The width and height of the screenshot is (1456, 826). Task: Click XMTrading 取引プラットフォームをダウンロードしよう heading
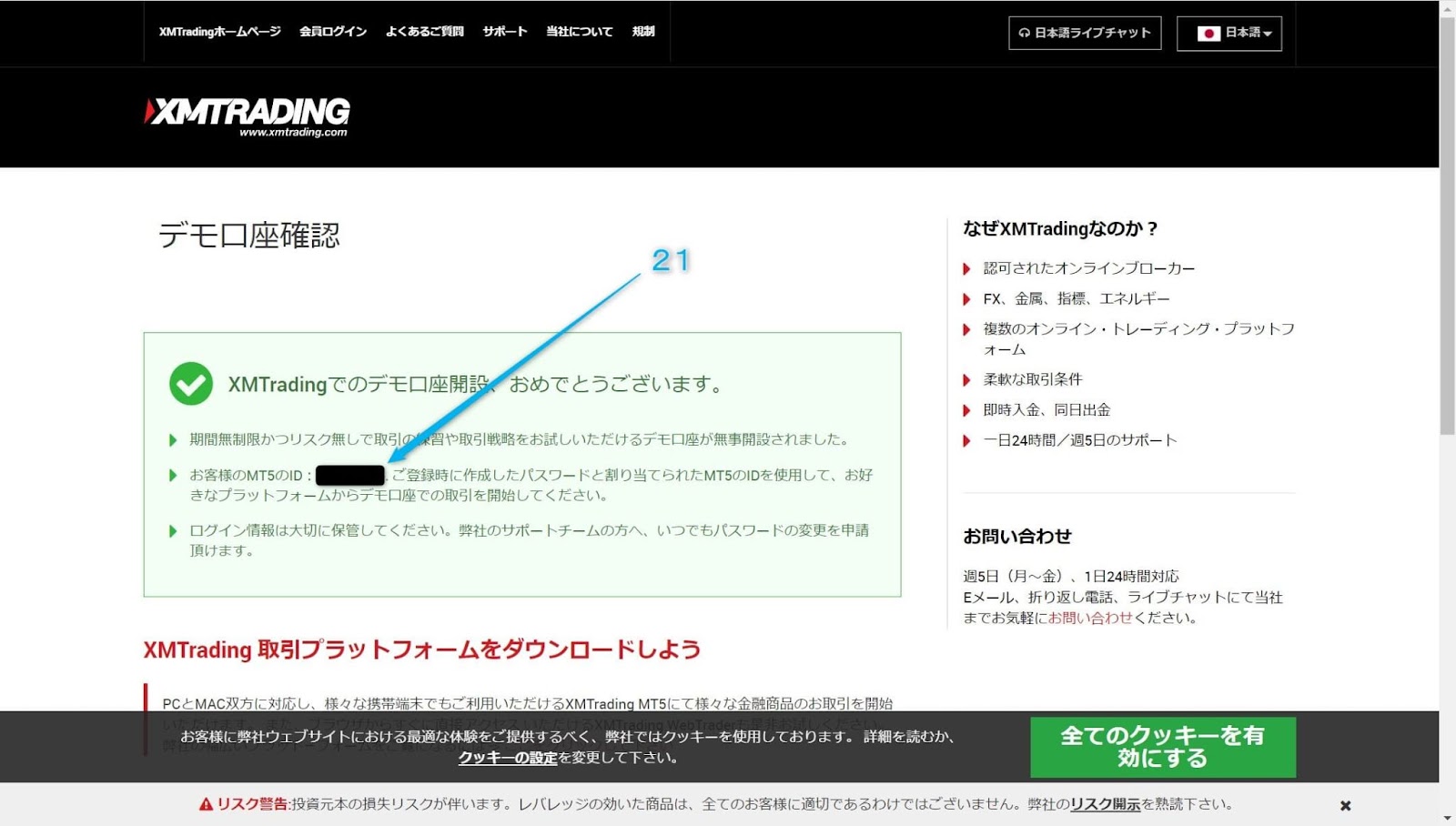click(422, 650)
